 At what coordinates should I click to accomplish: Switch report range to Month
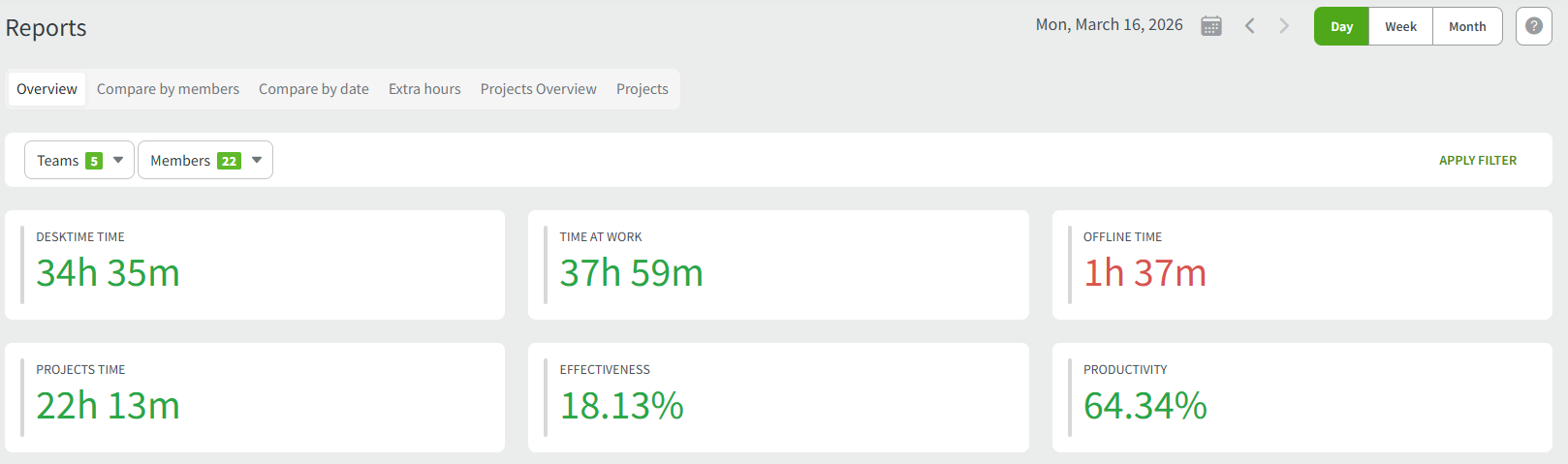point(1467,26)
